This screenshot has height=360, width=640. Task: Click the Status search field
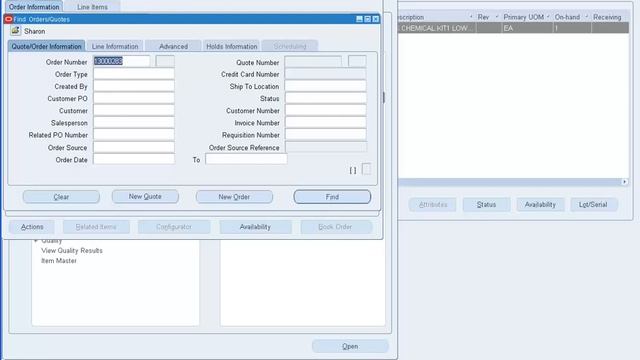pos(325,98)
